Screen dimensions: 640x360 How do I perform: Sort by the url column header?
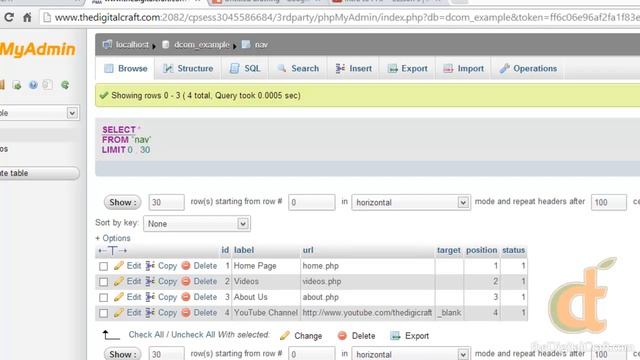pos(308,250)
